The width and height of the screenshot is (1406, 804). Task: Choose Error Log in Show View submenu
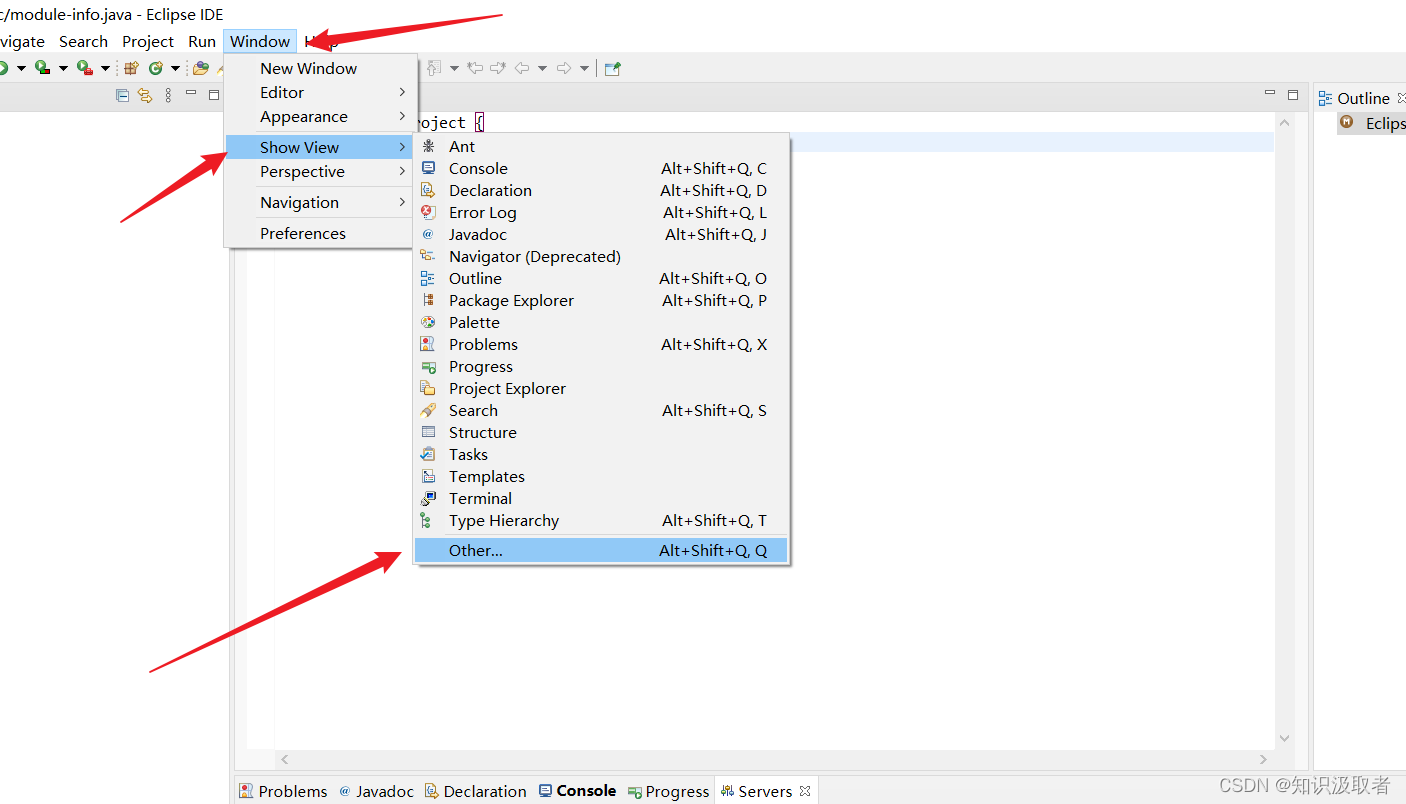(x=601, y=212)
